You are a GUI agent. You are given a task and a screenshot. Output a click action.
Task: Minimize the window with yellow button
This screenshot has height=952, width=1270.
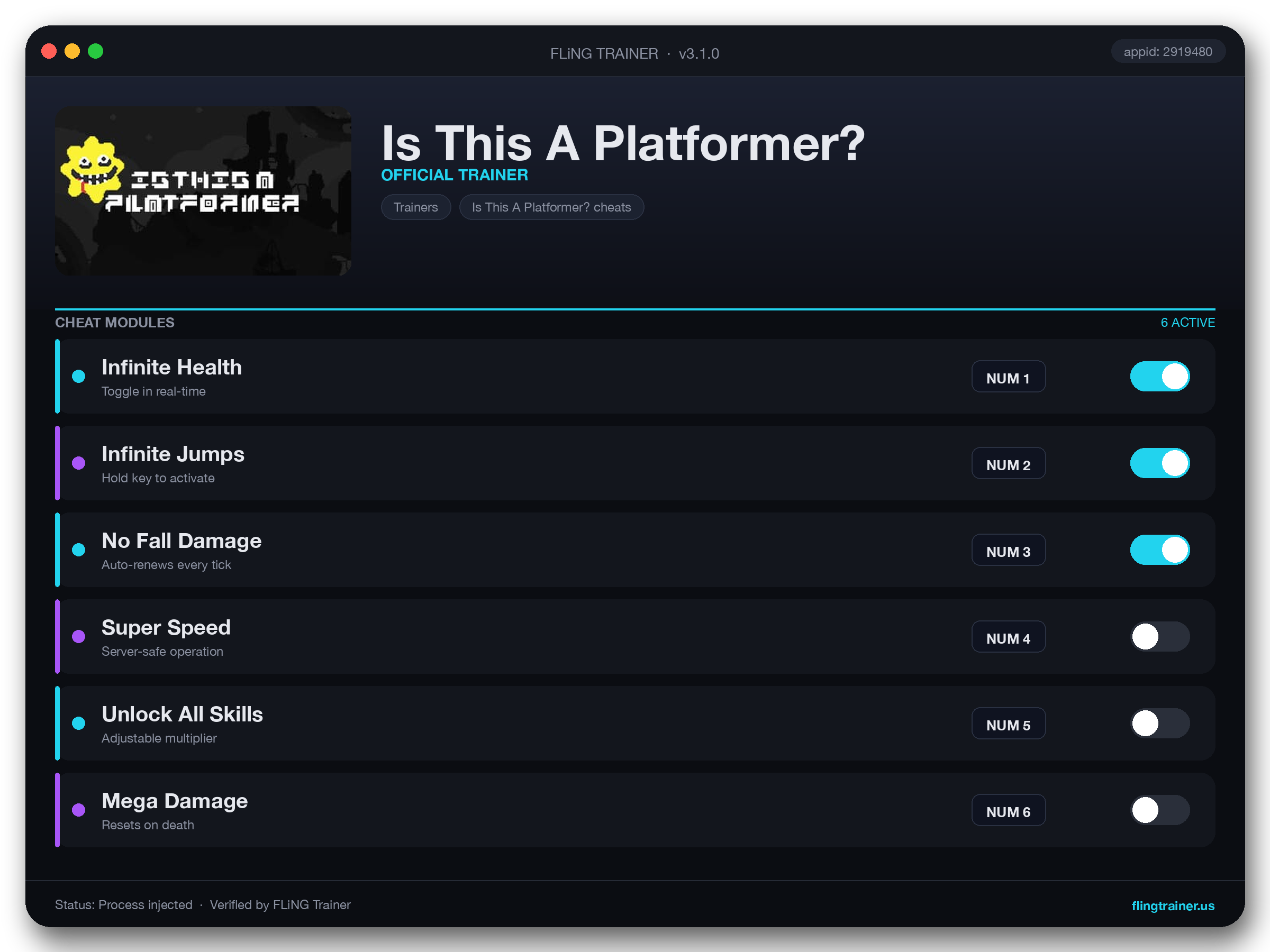pyautogui.click(x=72, y=52)
